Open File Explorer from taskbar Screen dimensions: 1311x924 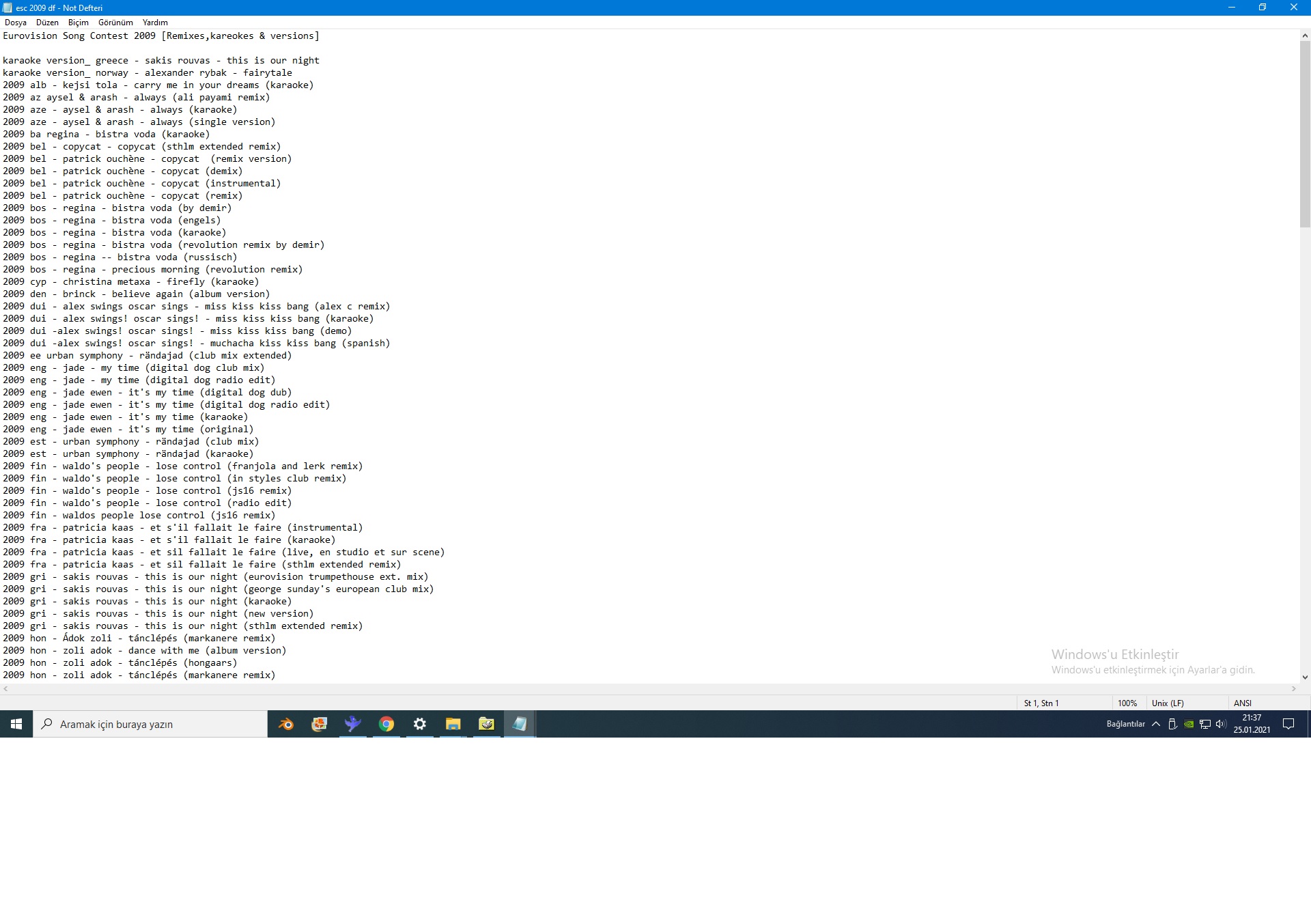(x=453, y=724)
